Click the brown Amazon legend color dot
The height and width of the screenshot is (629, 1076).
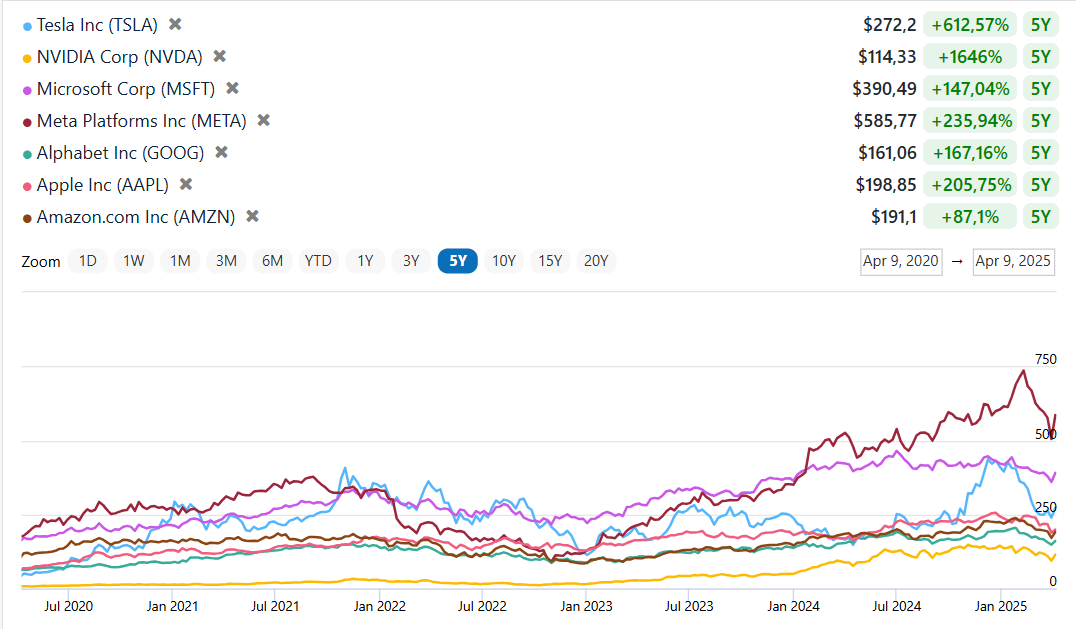[27, 219]
